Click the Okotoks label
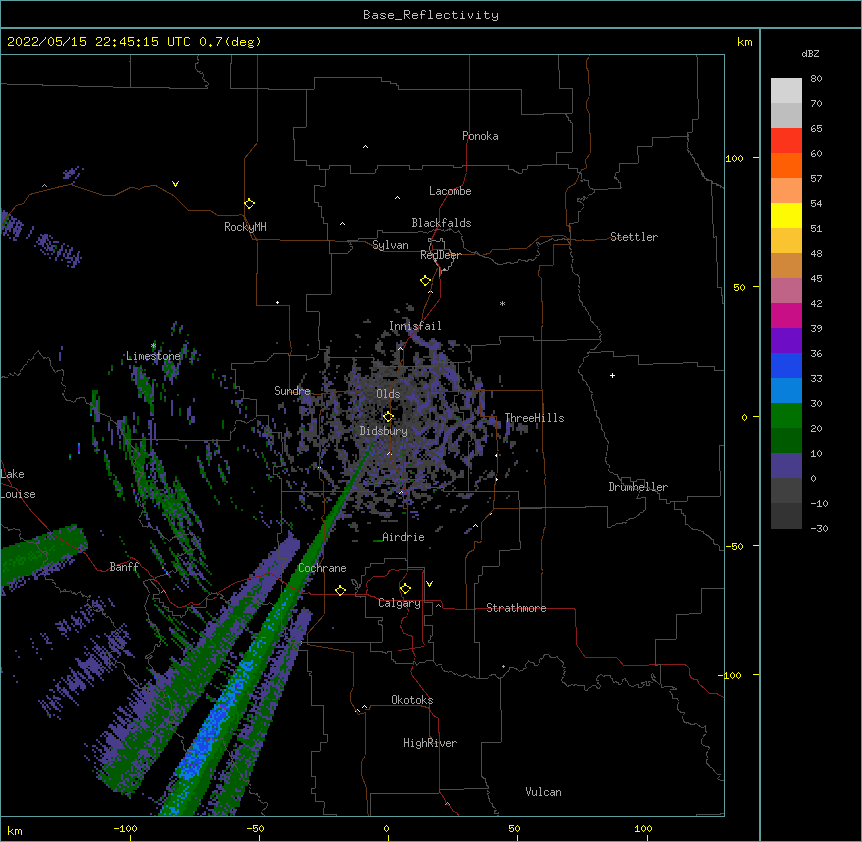 click(x=412, y=700)
